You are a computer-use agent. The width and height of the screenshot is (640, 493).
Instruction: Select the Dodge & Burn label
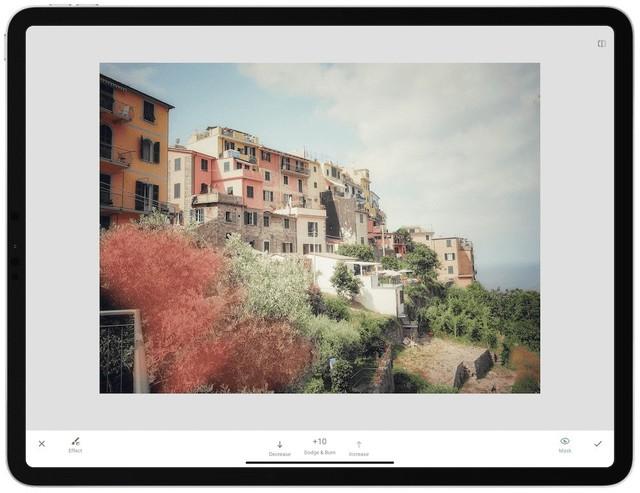tap(320, 453)
